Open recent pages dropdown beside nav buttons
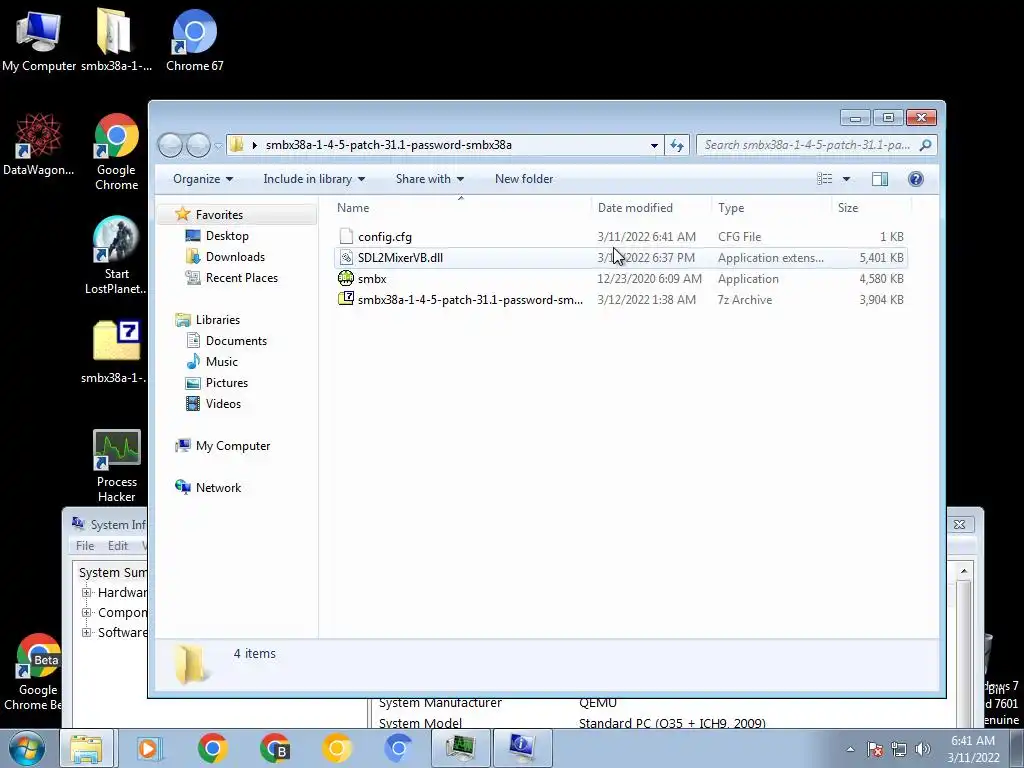Viewport: 1024px width, 768px height. pos(217,146)
